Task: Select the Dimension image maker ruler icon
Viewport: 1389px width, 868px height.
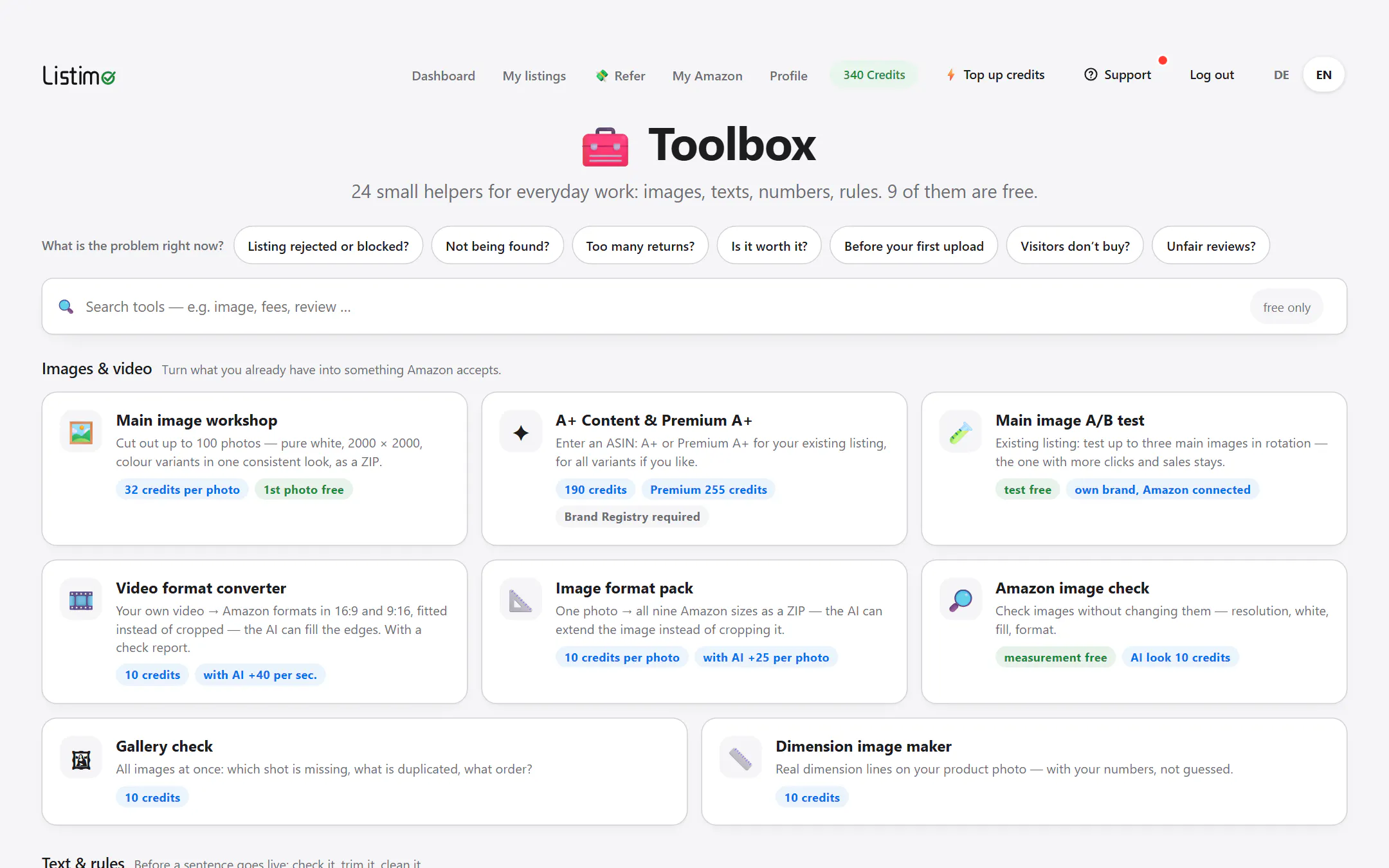Action: (741, 759)
